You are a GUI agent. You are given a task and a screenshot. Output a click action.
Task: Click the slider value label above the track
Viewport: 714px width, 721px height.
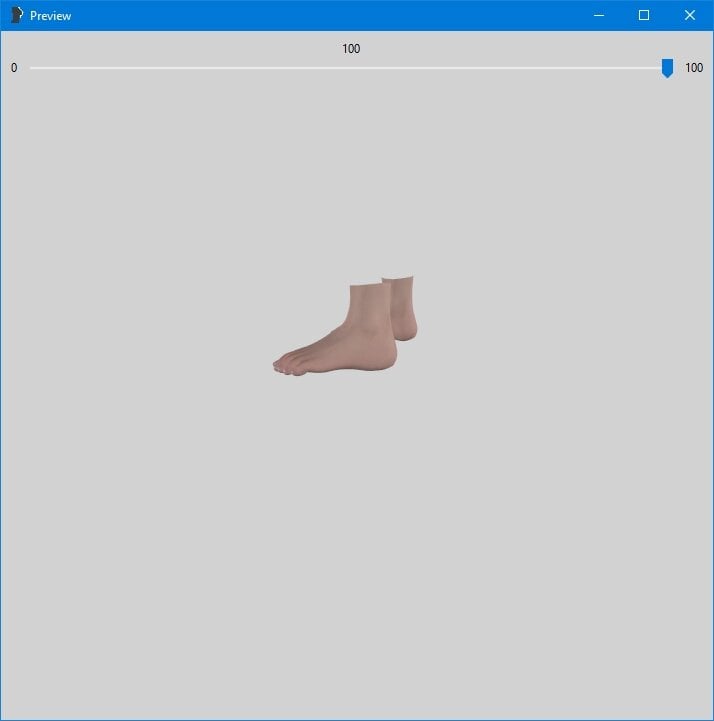click(x=351, y=49)
